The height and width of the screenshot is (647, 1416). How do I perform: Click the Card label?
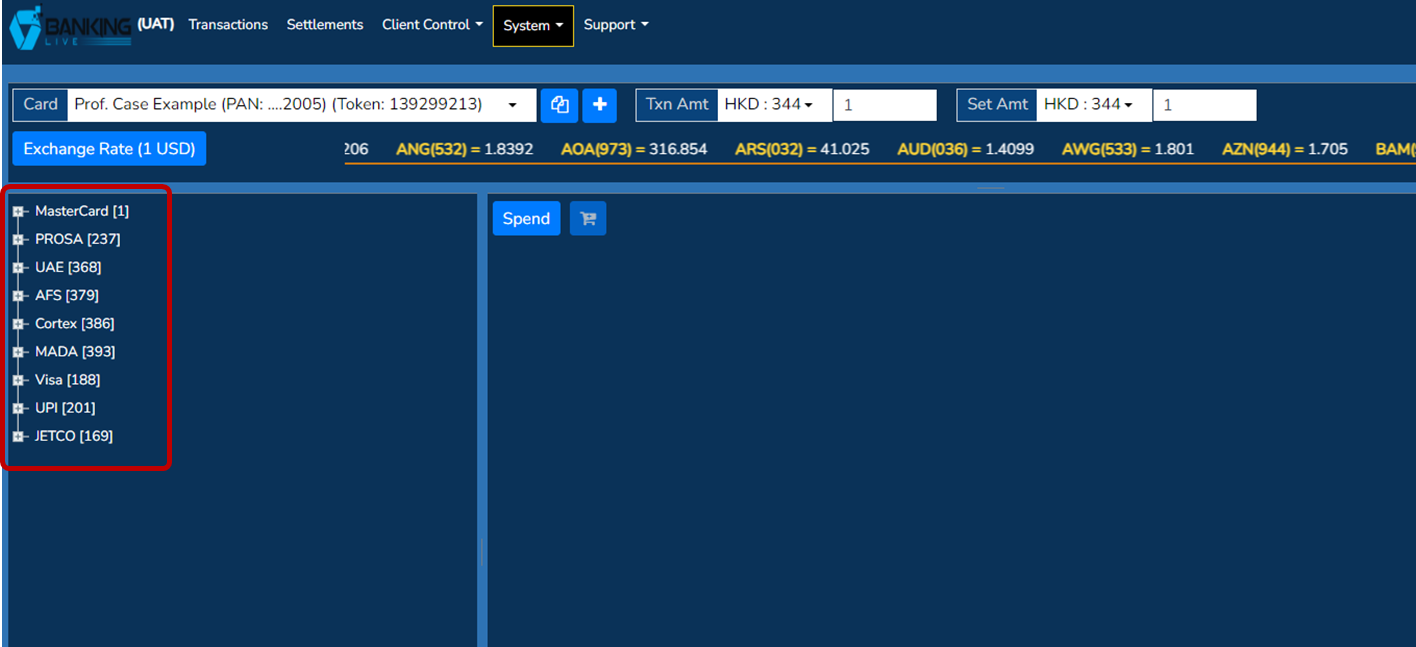click(40, 105)
